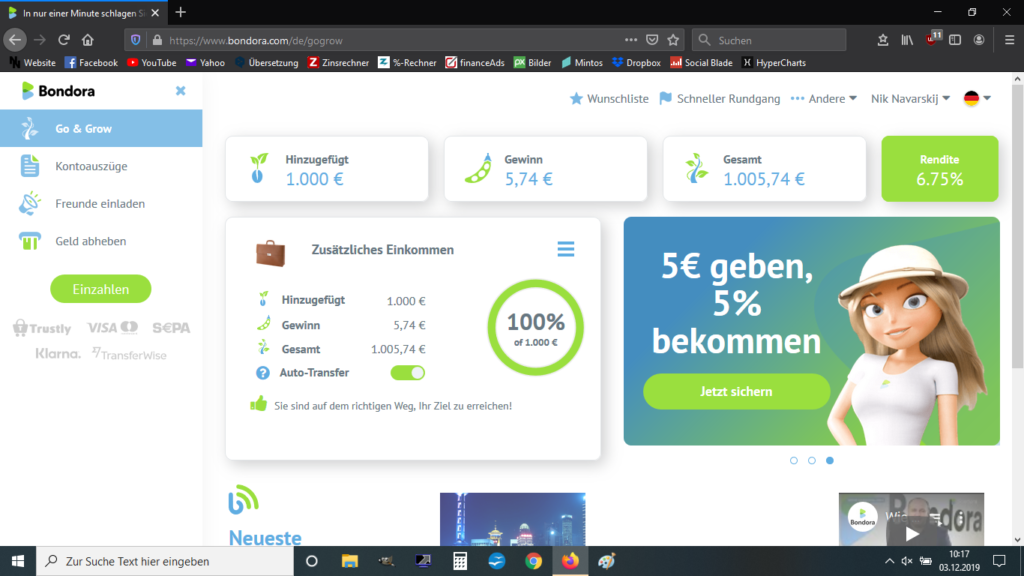Open a new tab with the plus button

pos(180,12)
